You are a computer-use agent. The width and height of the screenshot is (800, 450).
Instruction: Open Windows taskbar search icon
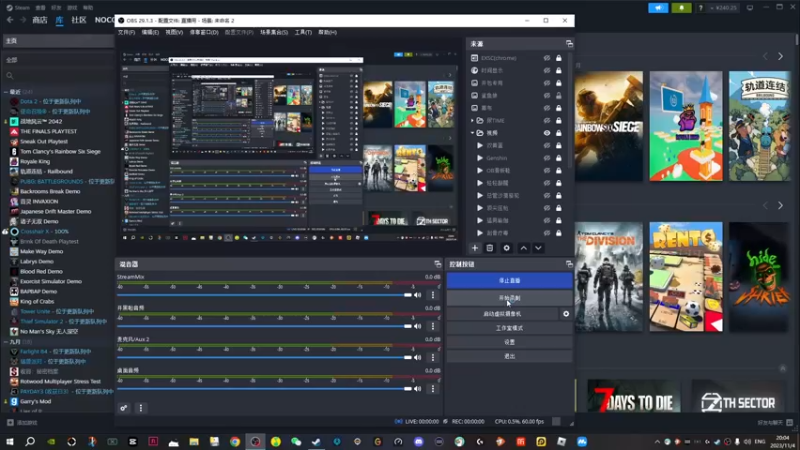[30, 442]
